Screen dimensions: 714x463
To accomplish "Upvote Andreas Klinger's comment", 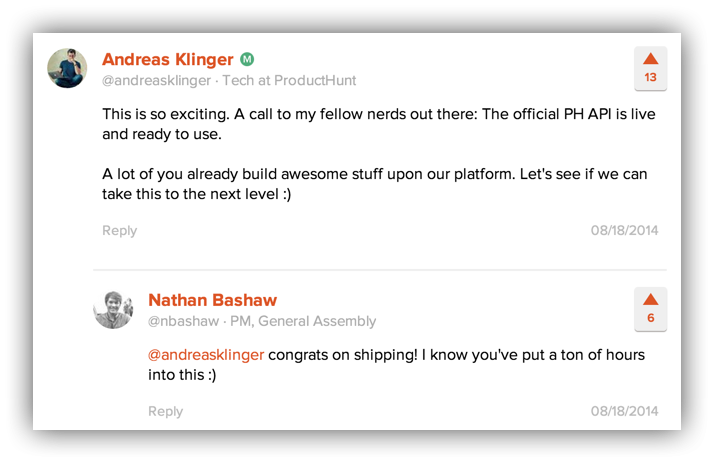I will point(650,67).
